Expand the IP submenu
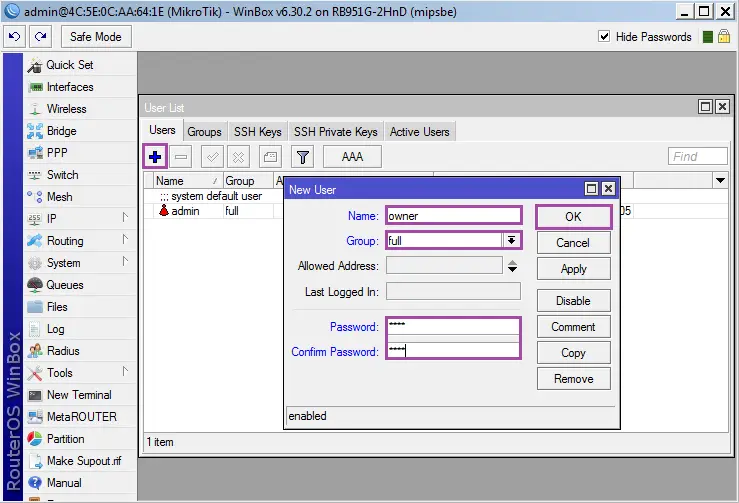Screen dimensions: 739x503 pyautogui.click(x=80, y=219)
